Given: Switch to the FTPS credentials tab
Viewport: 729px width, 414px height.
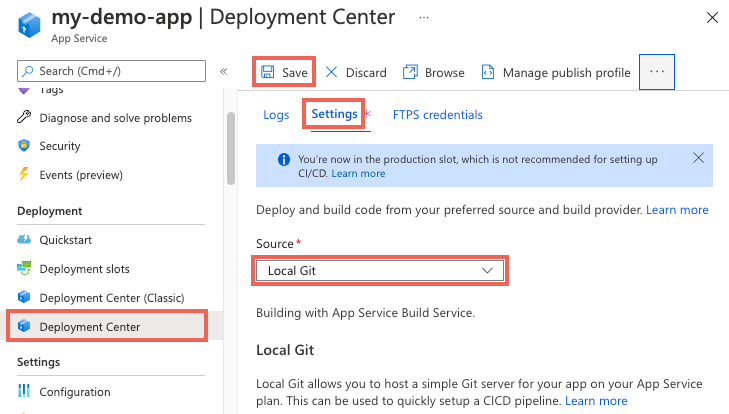Looking at the screenshot, I should (437, 115).
